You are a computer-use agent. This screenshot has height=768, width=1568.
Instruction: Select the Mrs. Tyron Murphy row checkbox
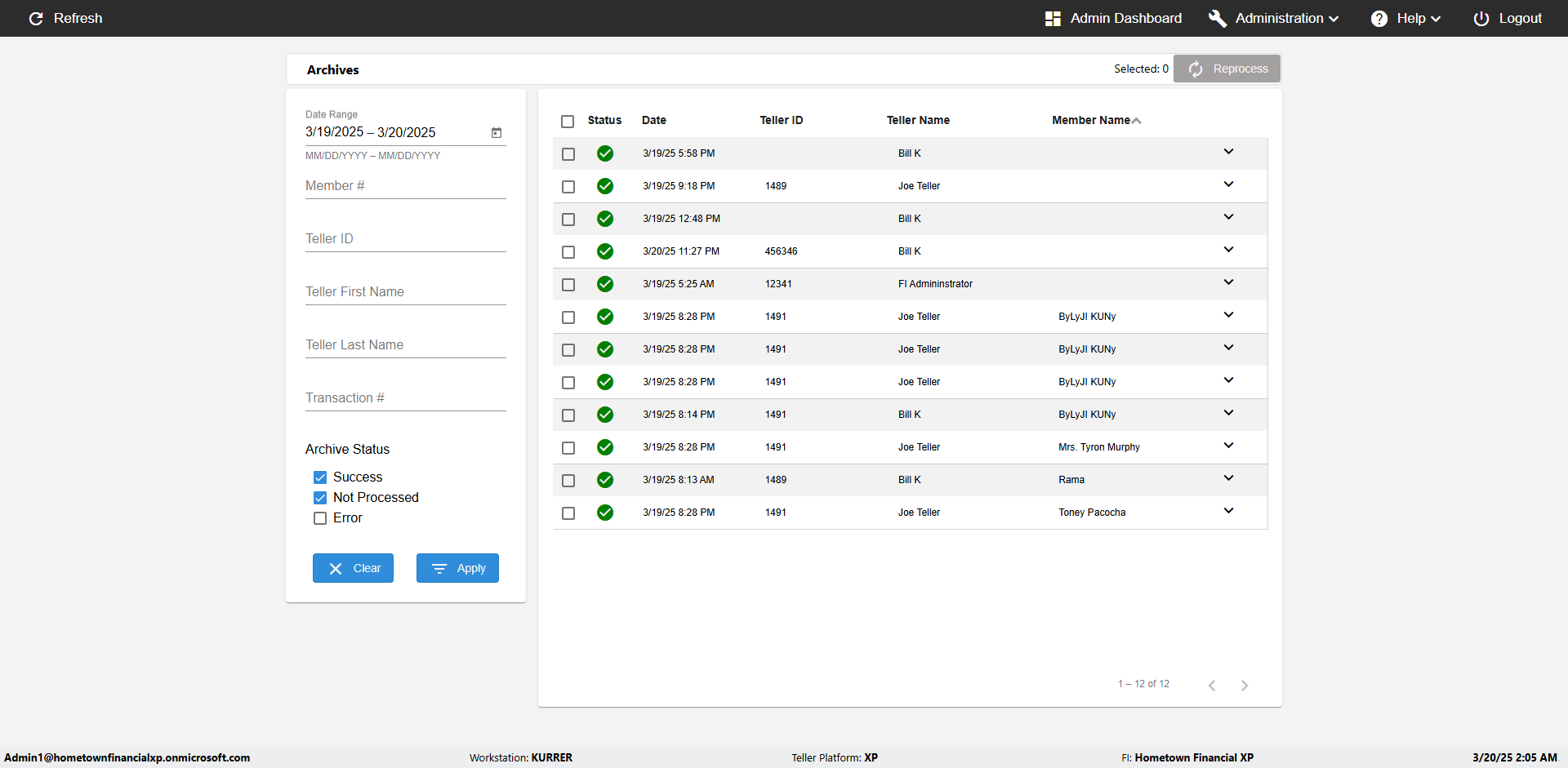pyautogui.click(x=568, y=448)
